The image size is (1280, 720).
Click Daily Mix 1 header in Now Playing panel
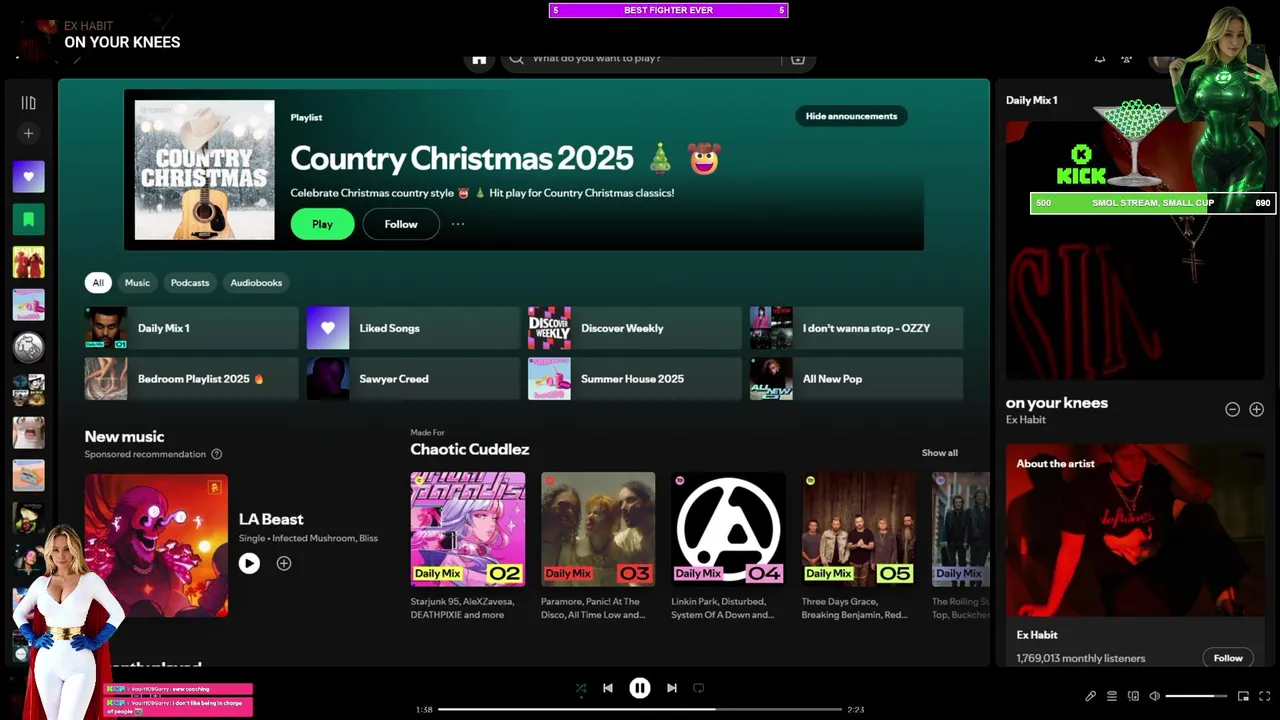[1032, 100]
